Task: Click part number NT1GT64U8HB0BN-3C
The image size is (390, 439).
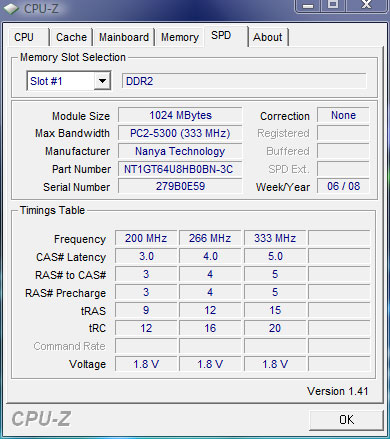Action: tap(180, 169)
